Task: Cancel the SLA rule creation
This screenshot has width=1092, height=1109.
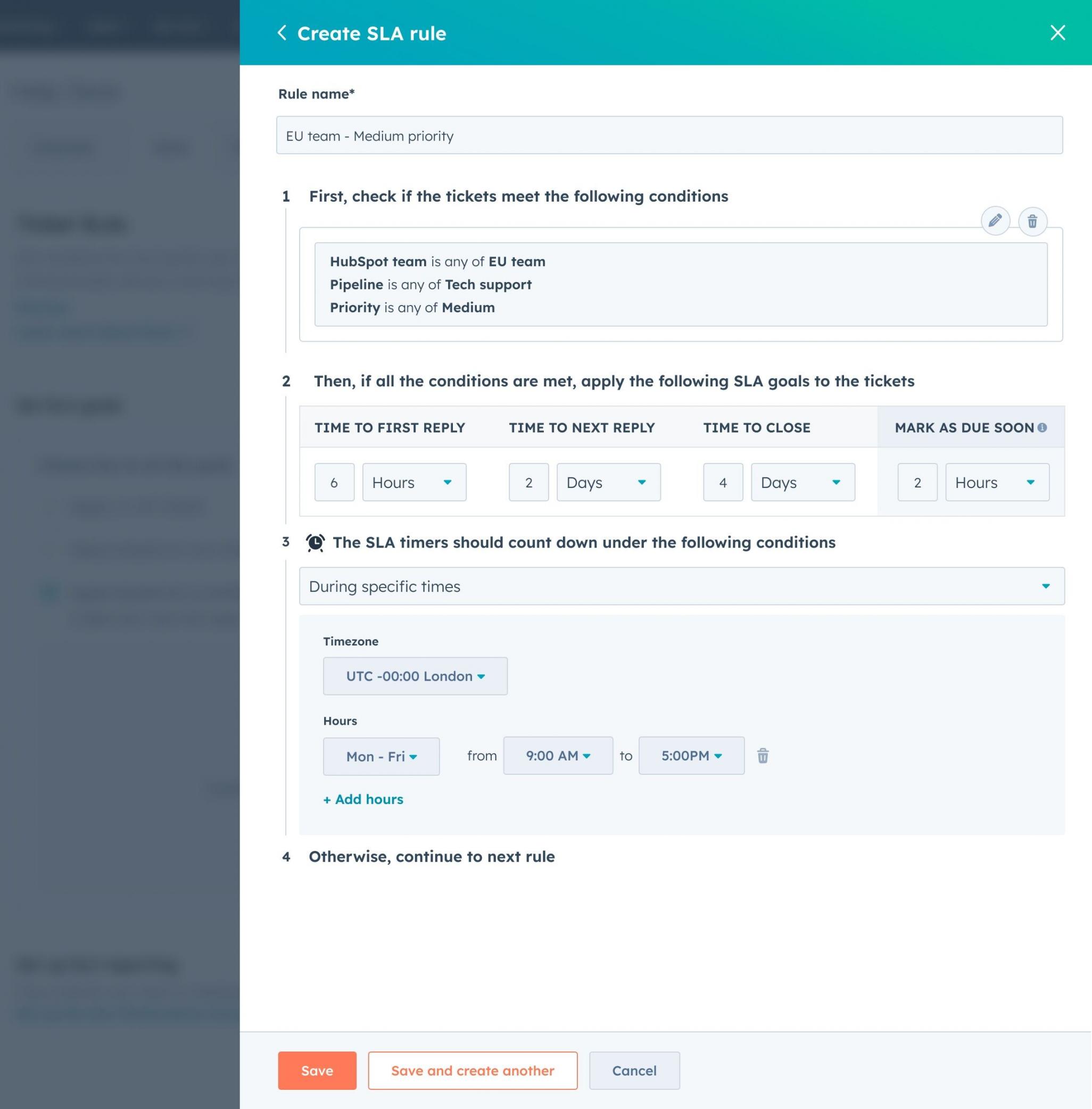Action: pos(634,1070)
